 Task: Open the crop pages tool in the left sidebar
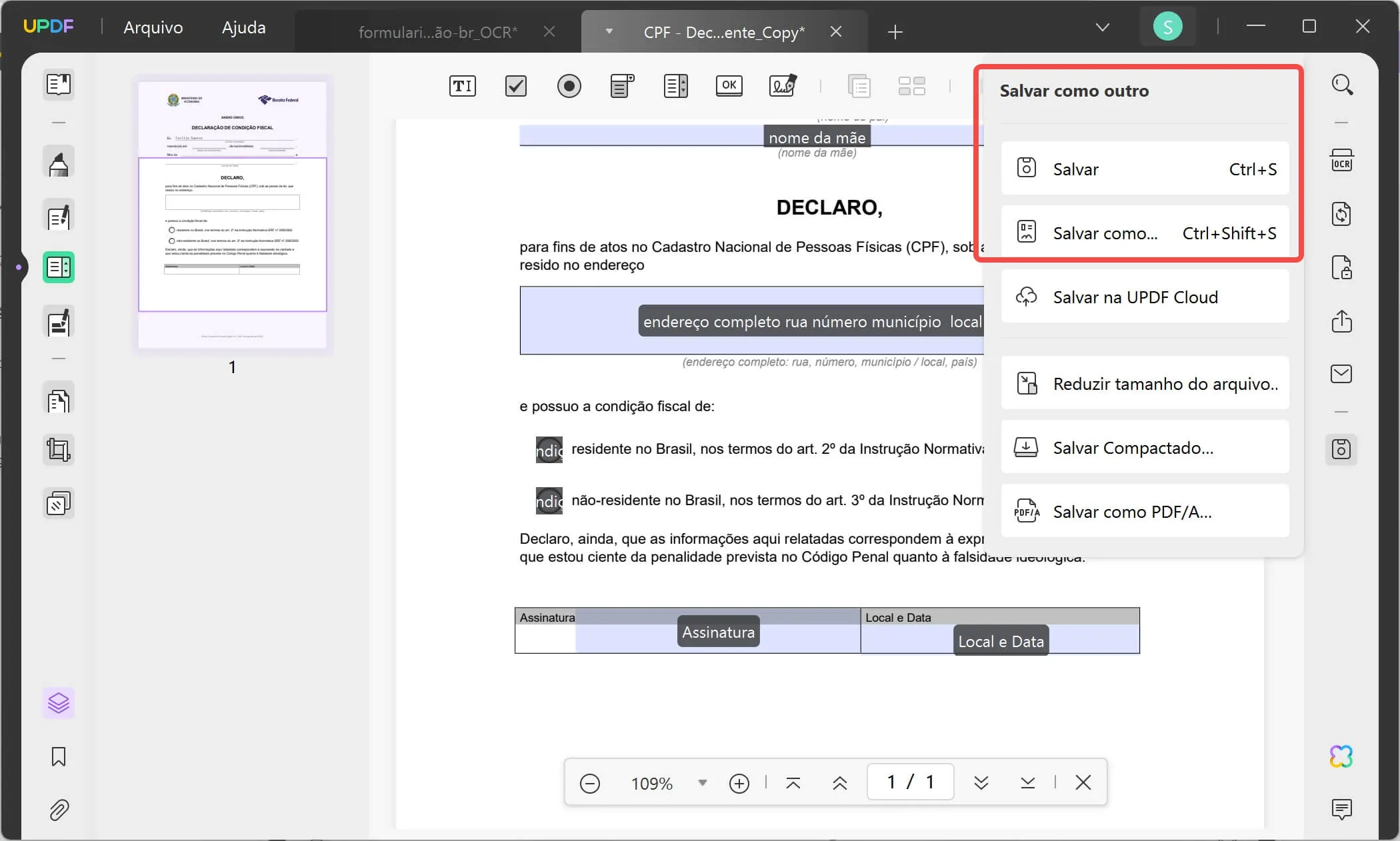(59, 450)
